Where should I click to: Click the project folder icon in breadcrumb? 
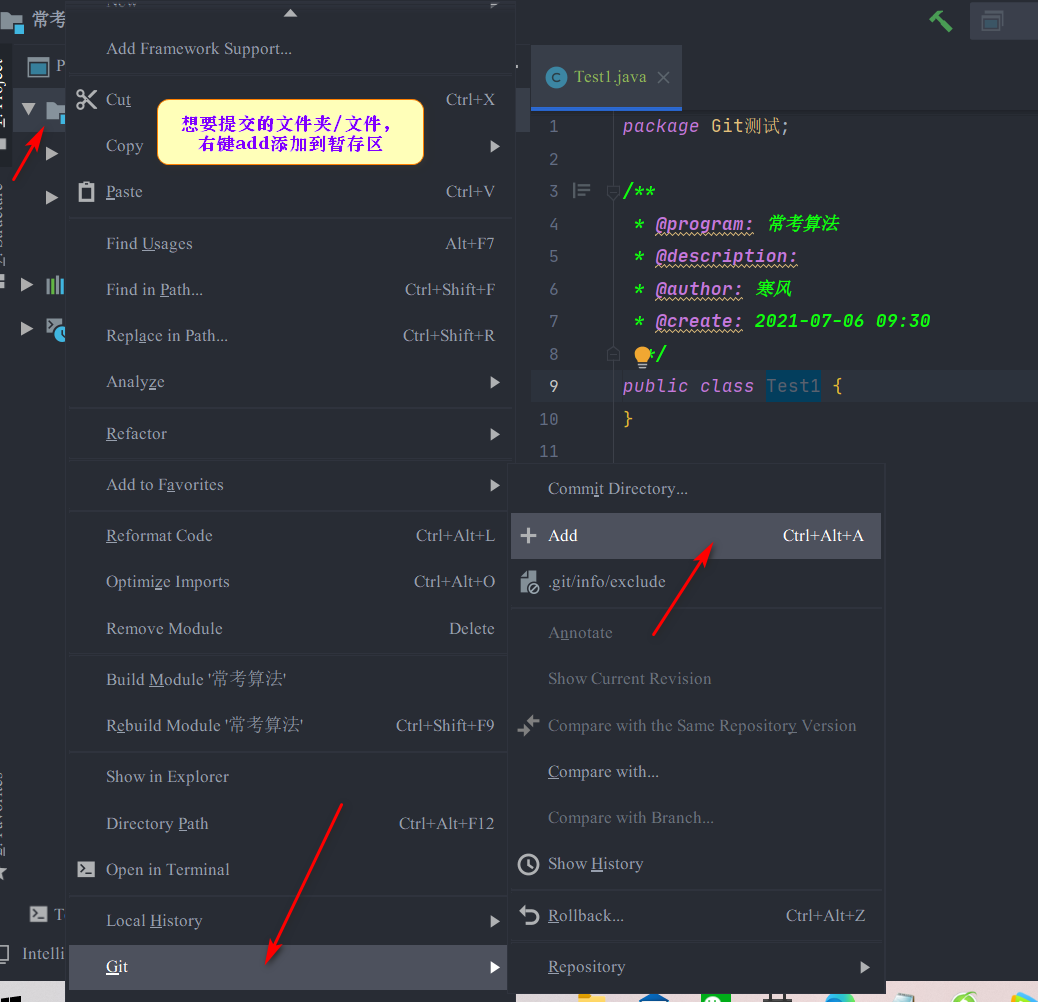click(12, 21)
